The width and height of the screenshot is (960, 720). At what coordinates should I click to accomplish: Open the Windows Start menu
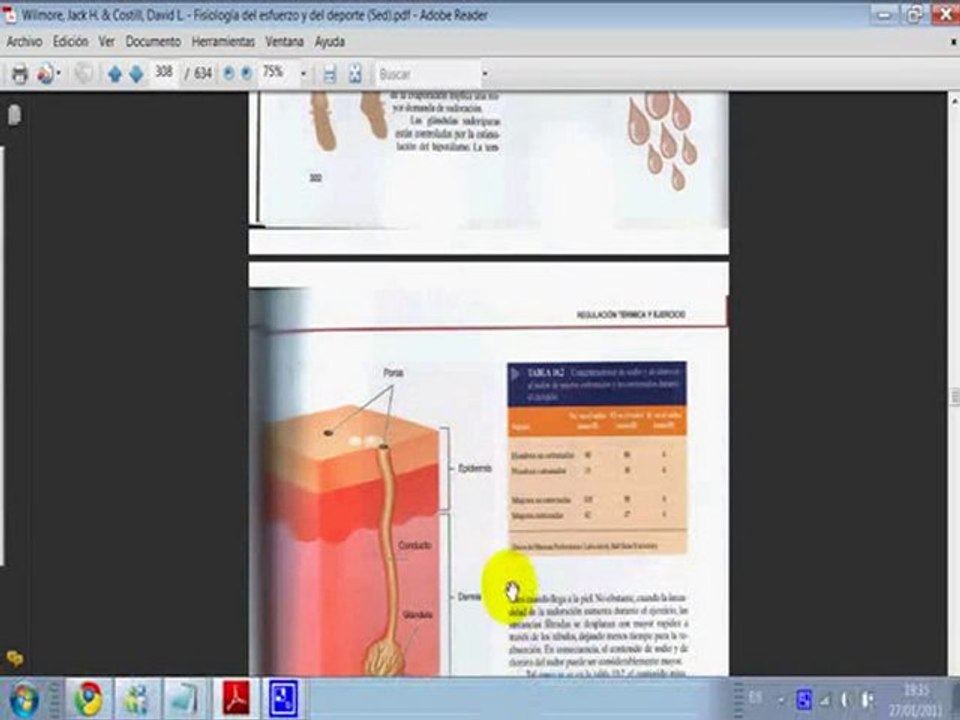click(x=24, y=699)
